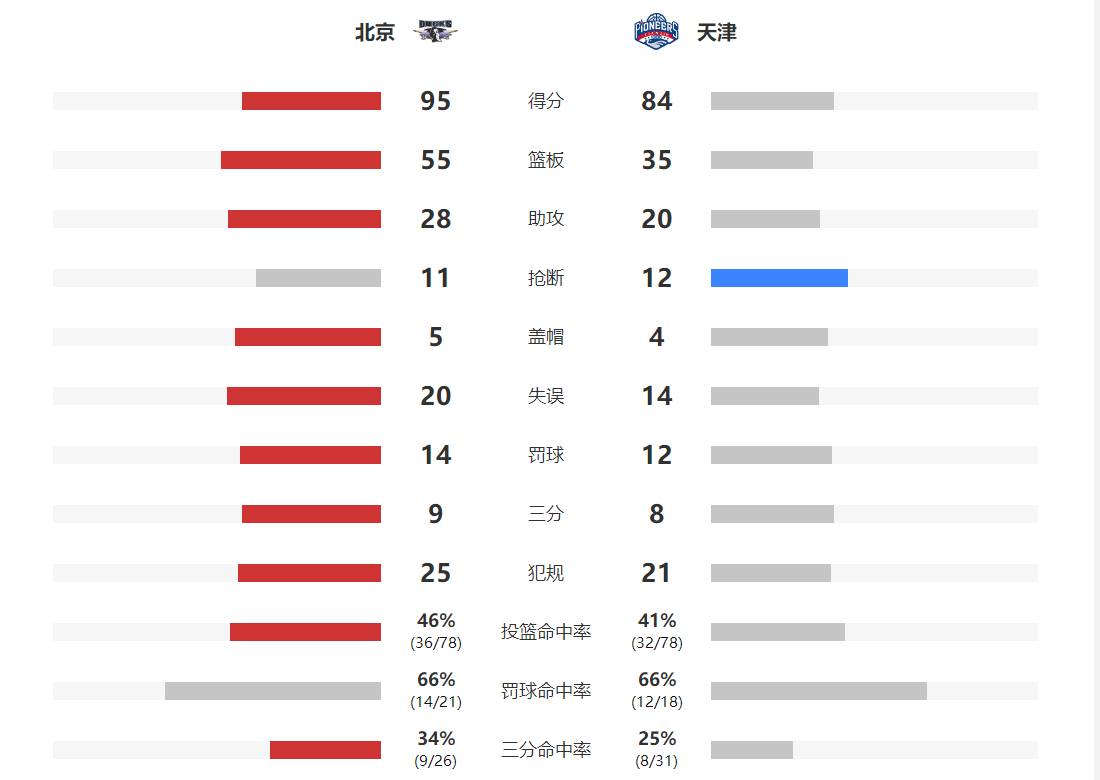Click Beijing's red 篮板 bar
This screenshot has width=1100, height=780.
pyautogui.click(x=301, y=160)
